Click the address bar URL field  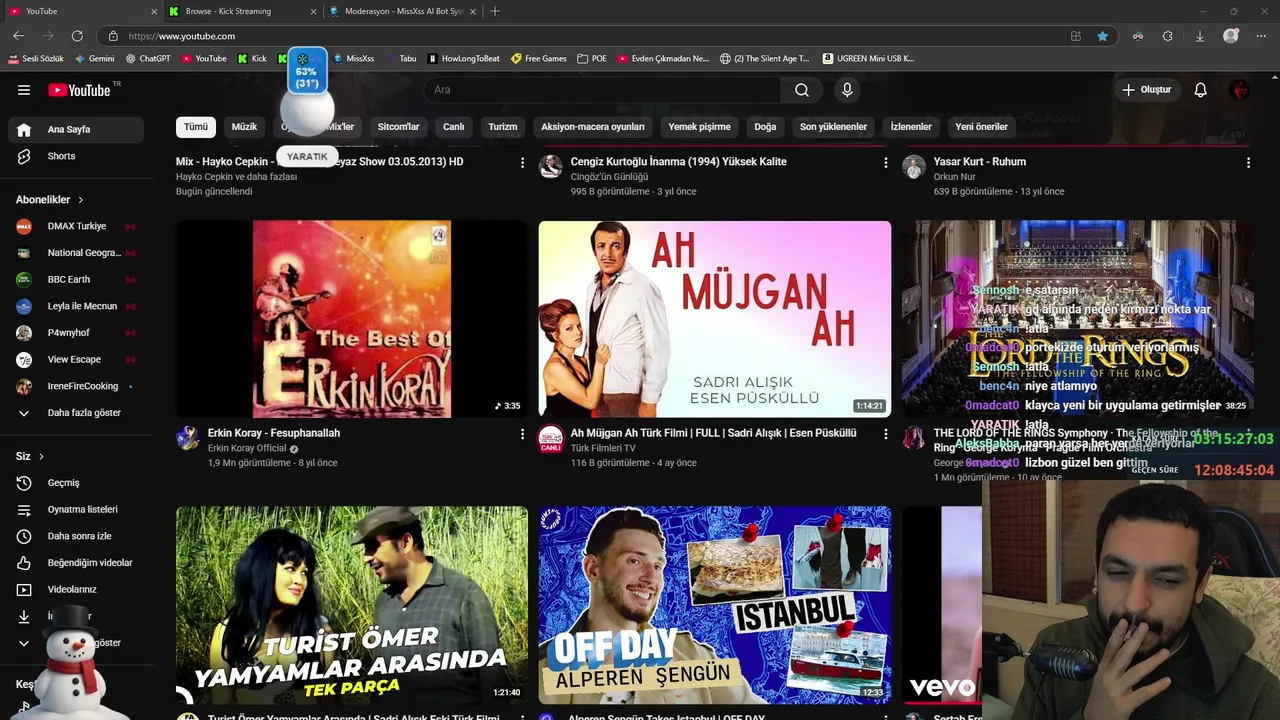tap(590, 36)
